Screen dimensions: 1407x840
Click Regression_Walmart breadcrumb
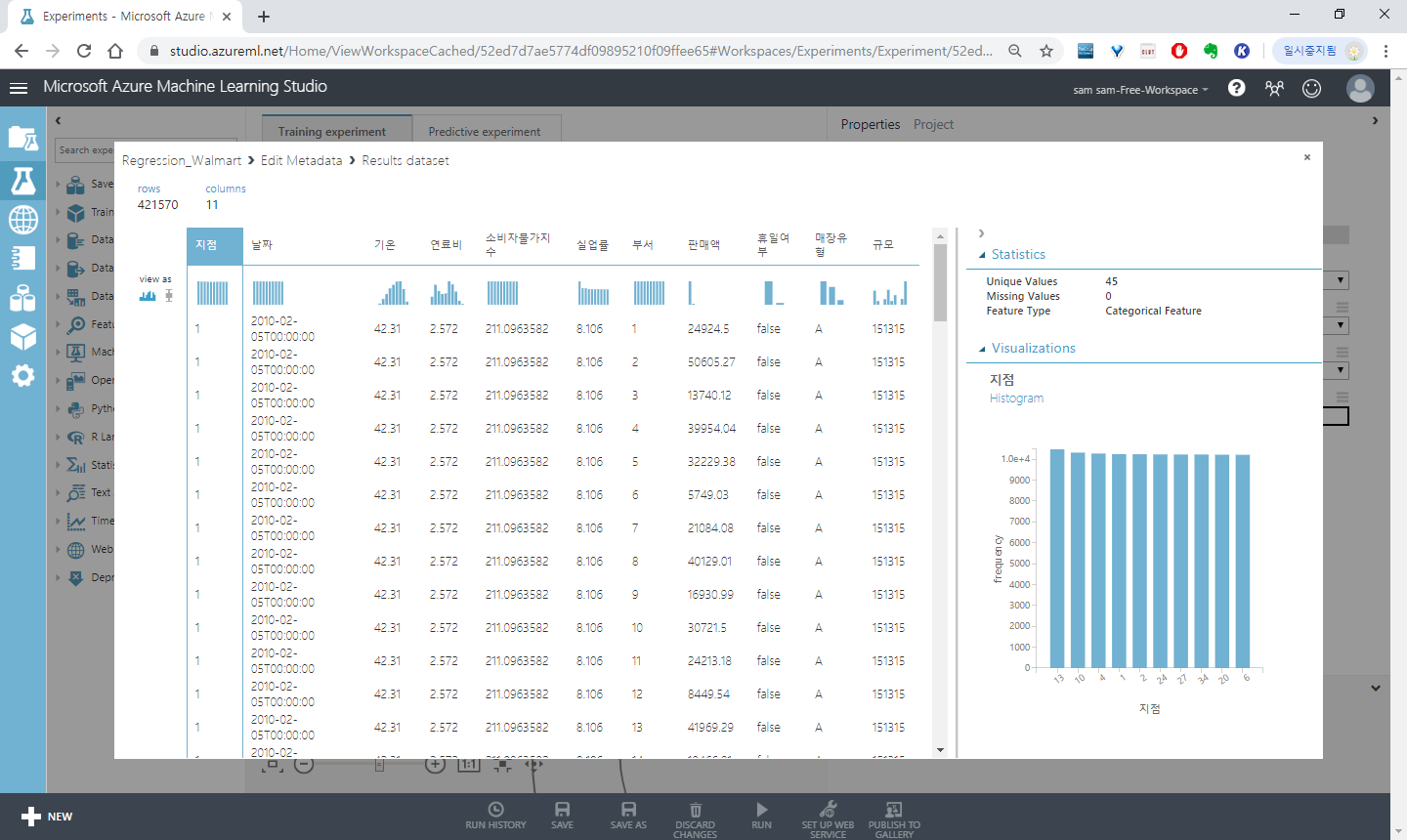181,160
